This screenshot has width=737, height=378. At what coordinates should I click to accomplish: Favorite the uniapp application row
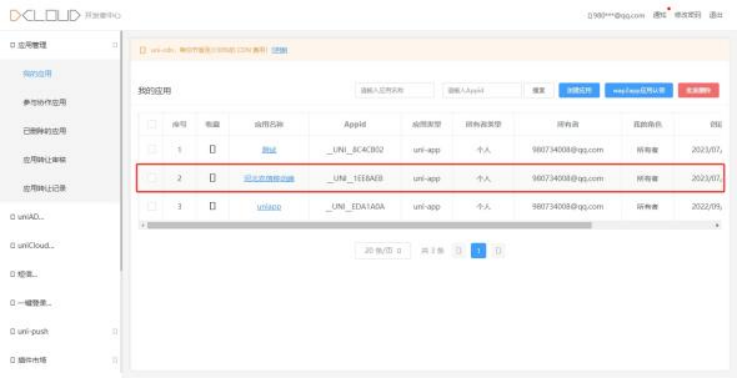(x=212, y=206)
